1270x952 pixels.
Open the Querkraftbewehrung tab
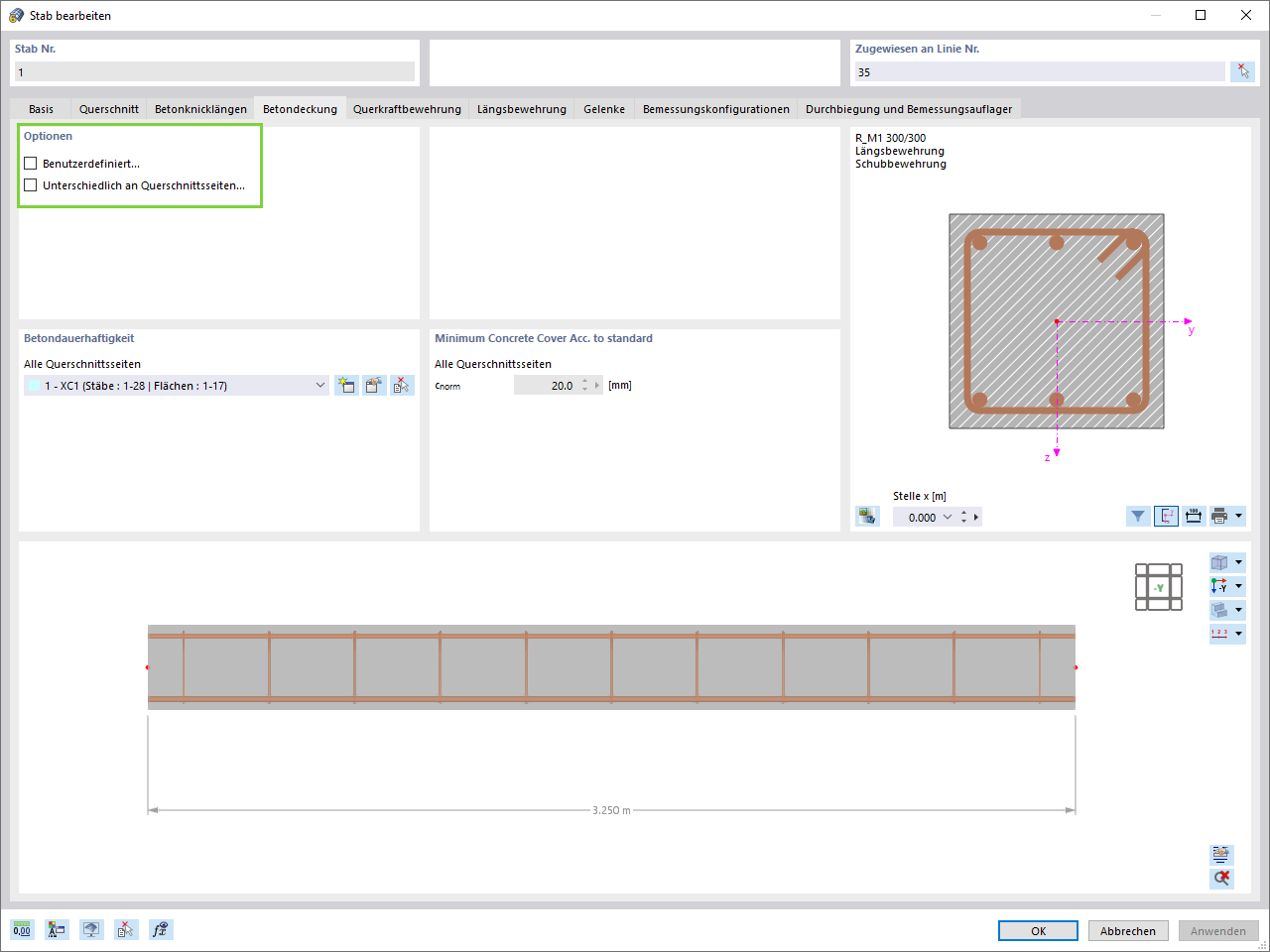click(407, 109)
